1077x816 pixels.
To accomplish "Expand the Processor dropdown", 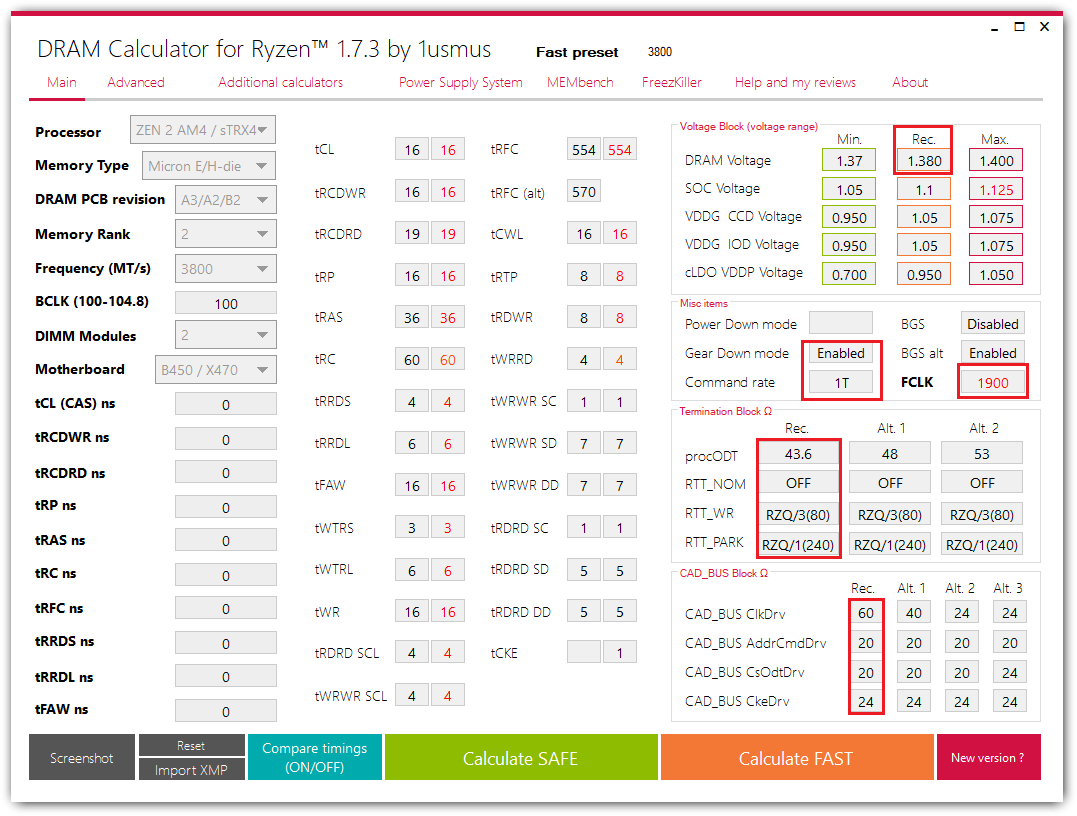I will [x=203, y=130].
